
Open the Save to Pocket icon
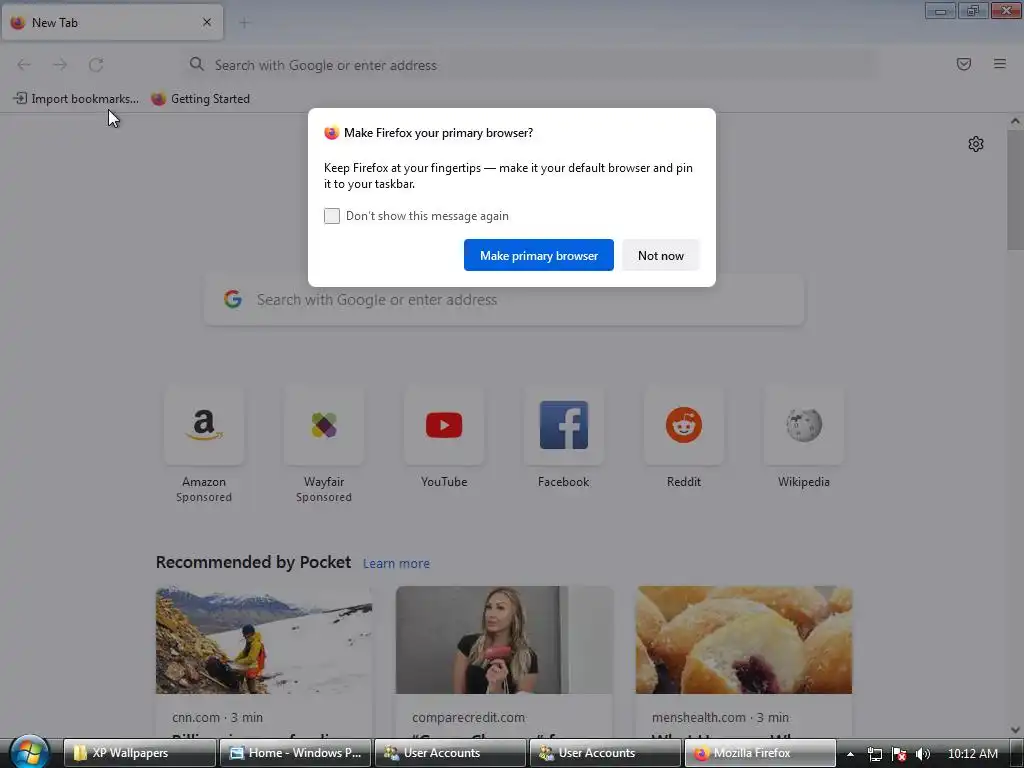pos(964,64)
